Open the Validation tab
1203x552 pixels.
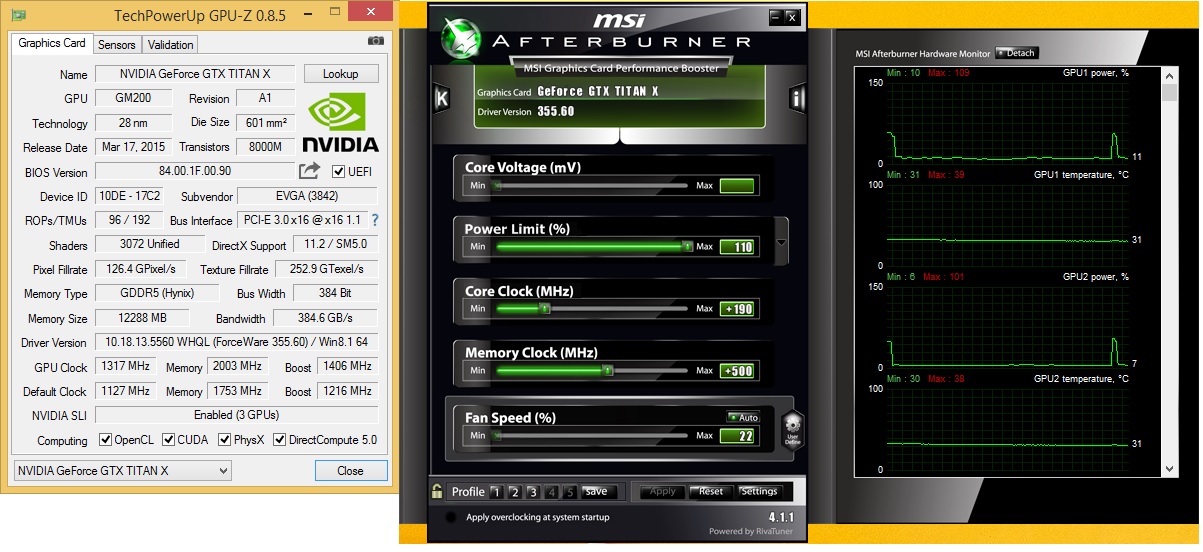click(170, 44)
